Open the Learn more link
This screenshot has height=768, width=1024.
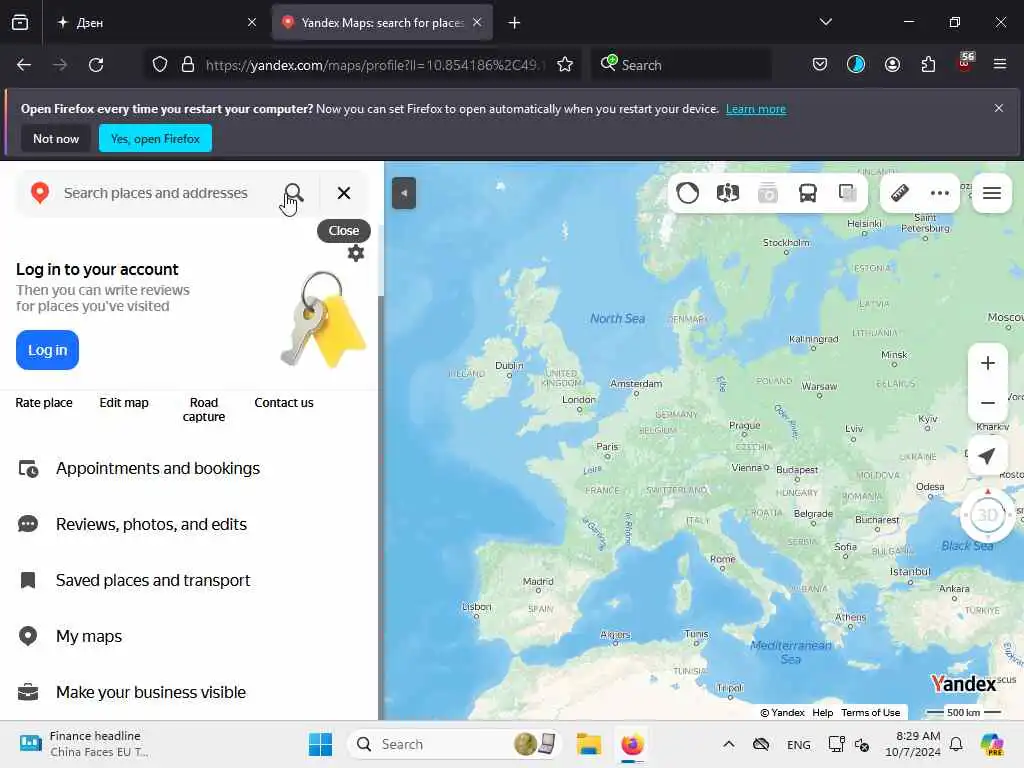pos(756,109)
